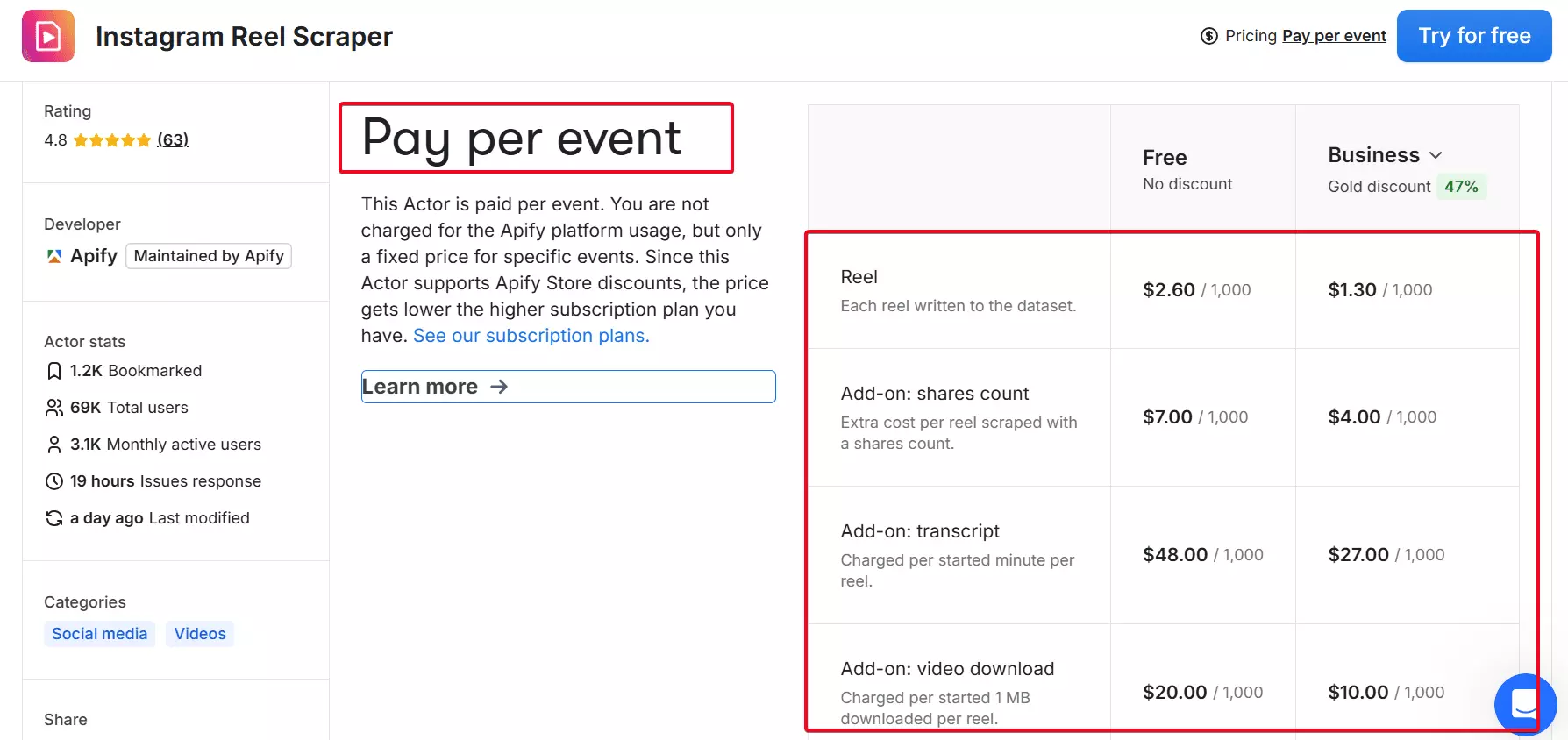The height and width of the screenshot is (740, 1568).
Task: Click the Categories section heading
Action: [85, 602]
